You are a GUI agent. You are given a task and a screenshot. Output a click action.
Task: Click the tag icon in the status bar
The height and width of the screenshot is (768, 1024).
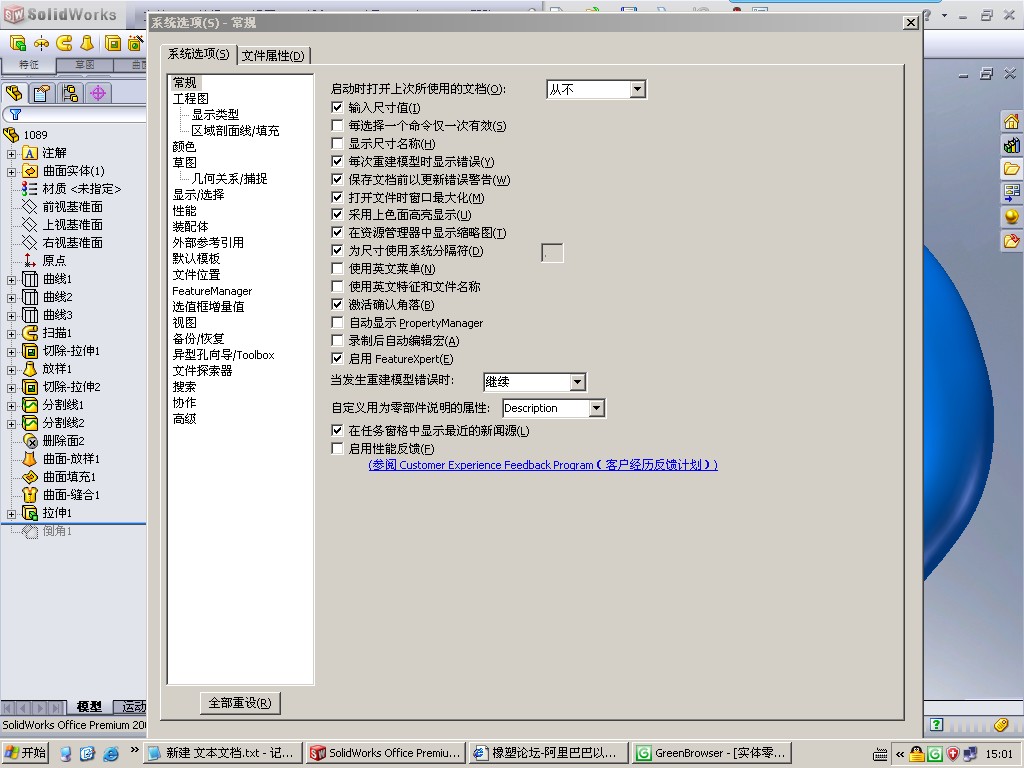[1002, 724]
